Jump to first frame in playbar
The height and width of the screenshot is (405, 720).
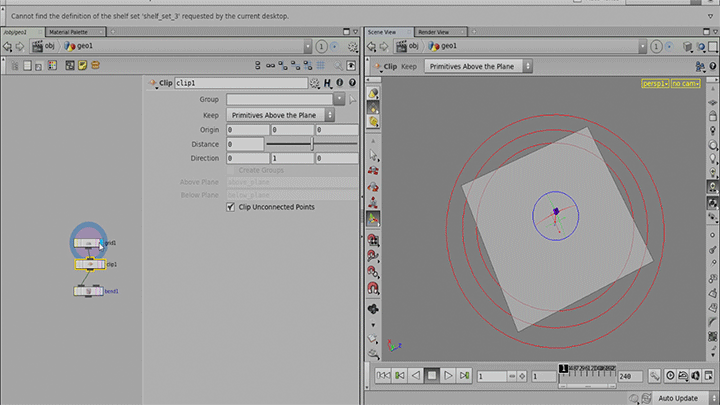pos(383,376)
